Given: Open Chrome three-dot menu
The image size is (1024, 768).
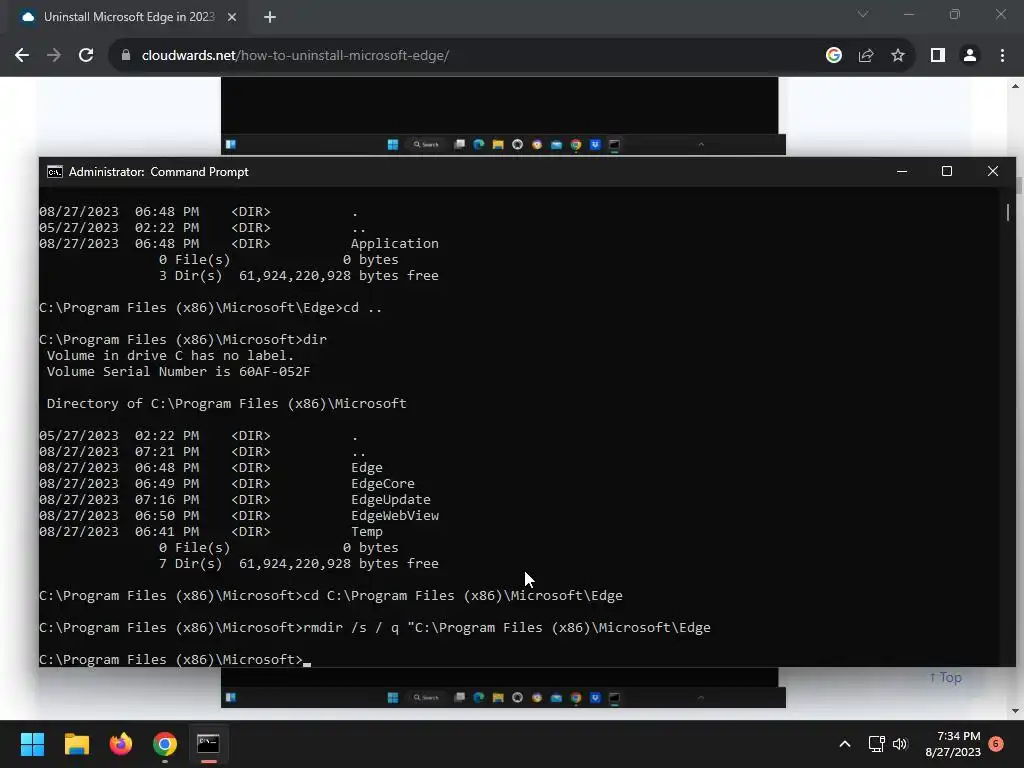Looking at the screenshot, I should [1002, 56].
